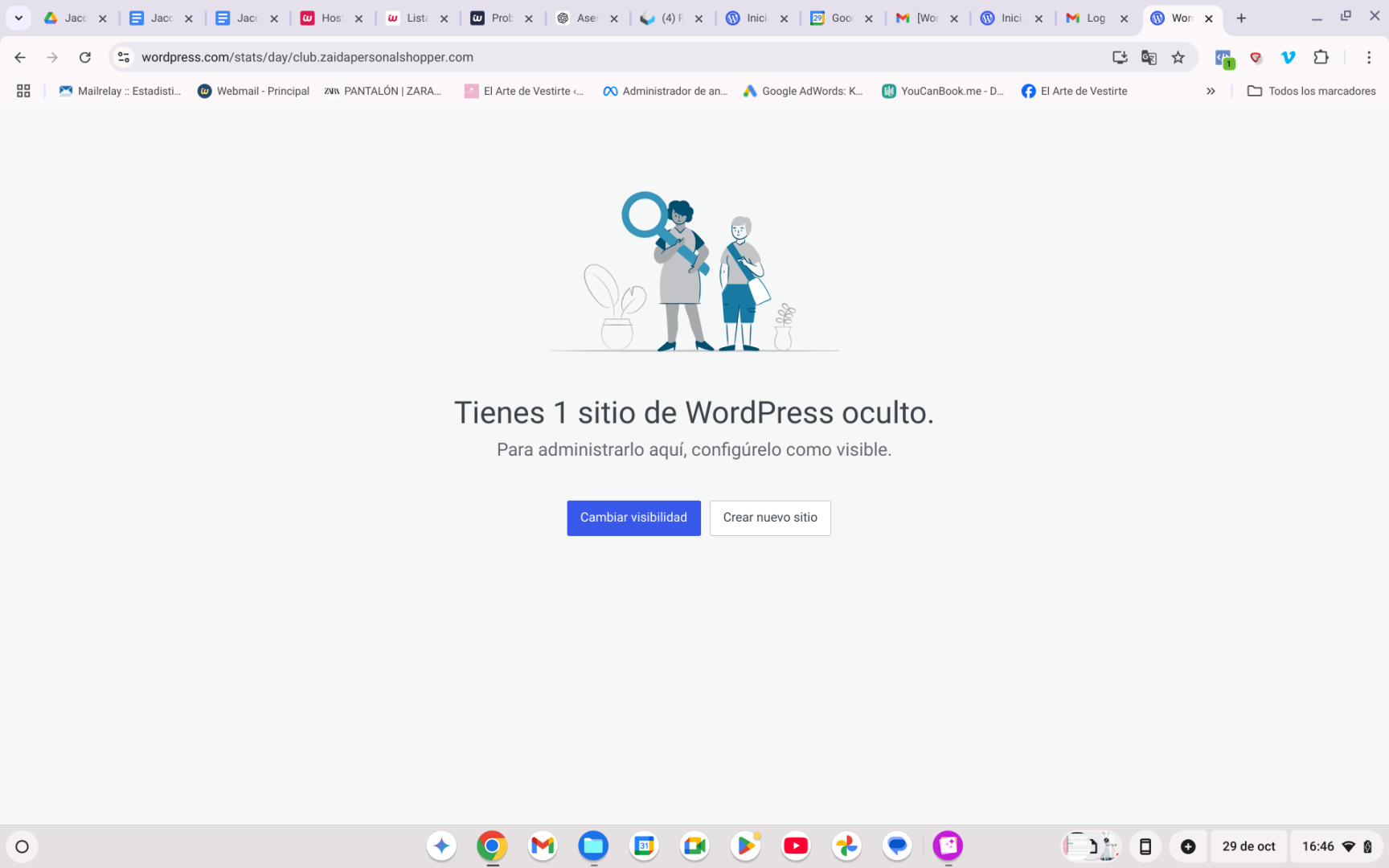Open the Extensions puzzle icon

coord(1321,57)
